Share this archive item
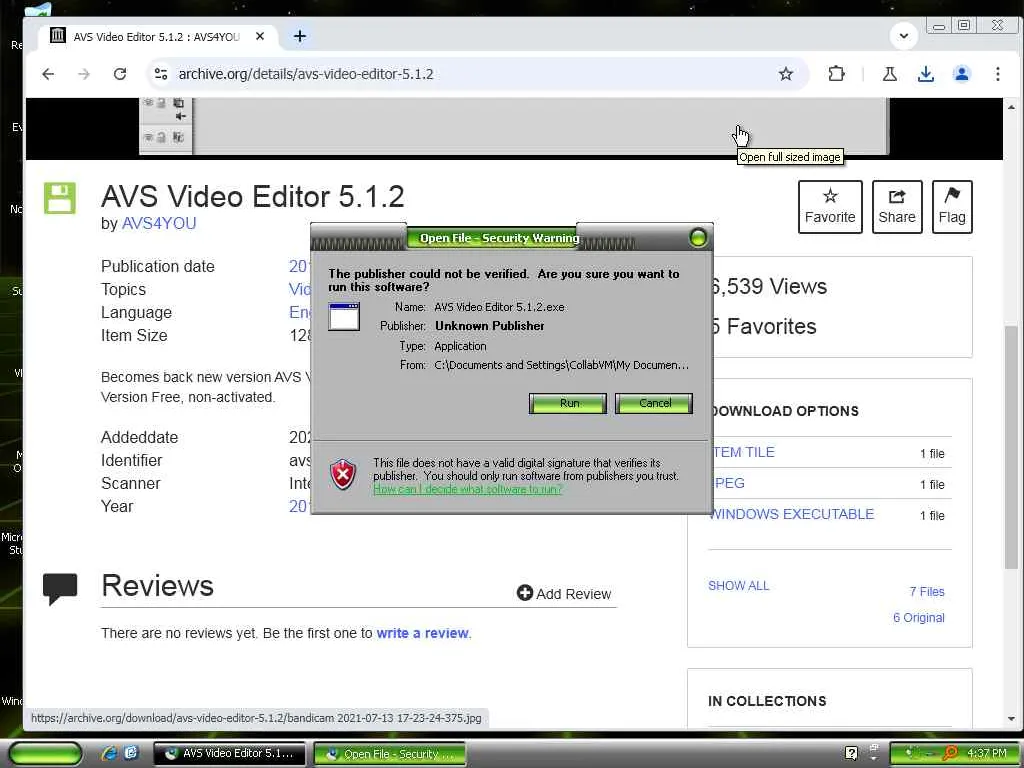This screenshot has height=768, width=1024. (x=897, y=206)
